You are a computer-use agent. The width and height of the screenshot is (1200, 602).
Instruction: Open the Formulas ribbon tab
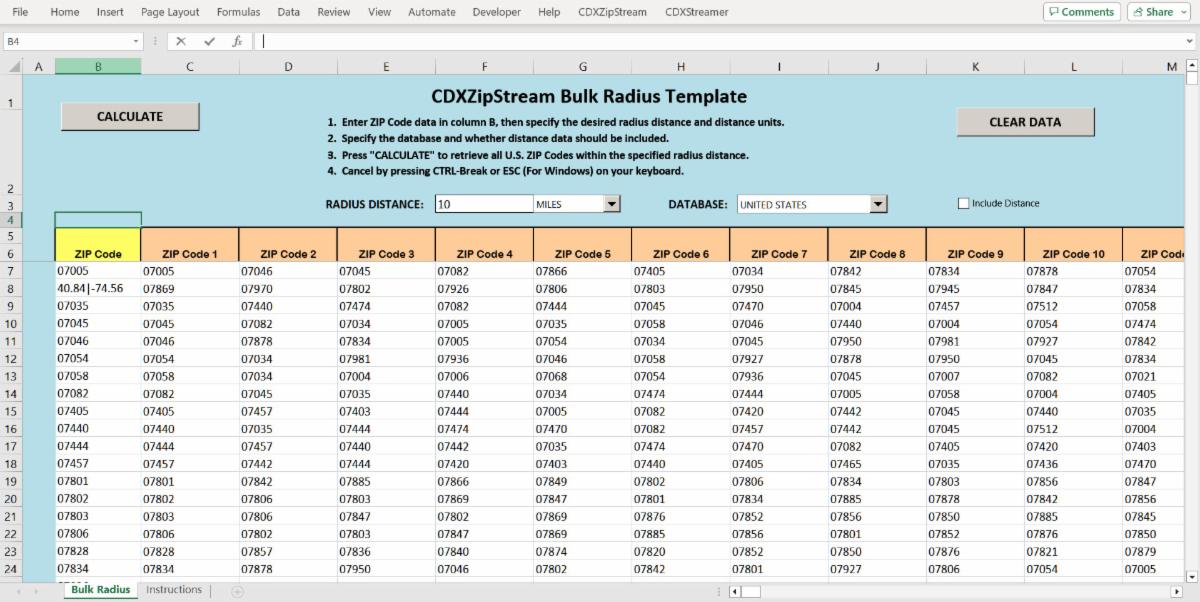click(x=238, y=12)
